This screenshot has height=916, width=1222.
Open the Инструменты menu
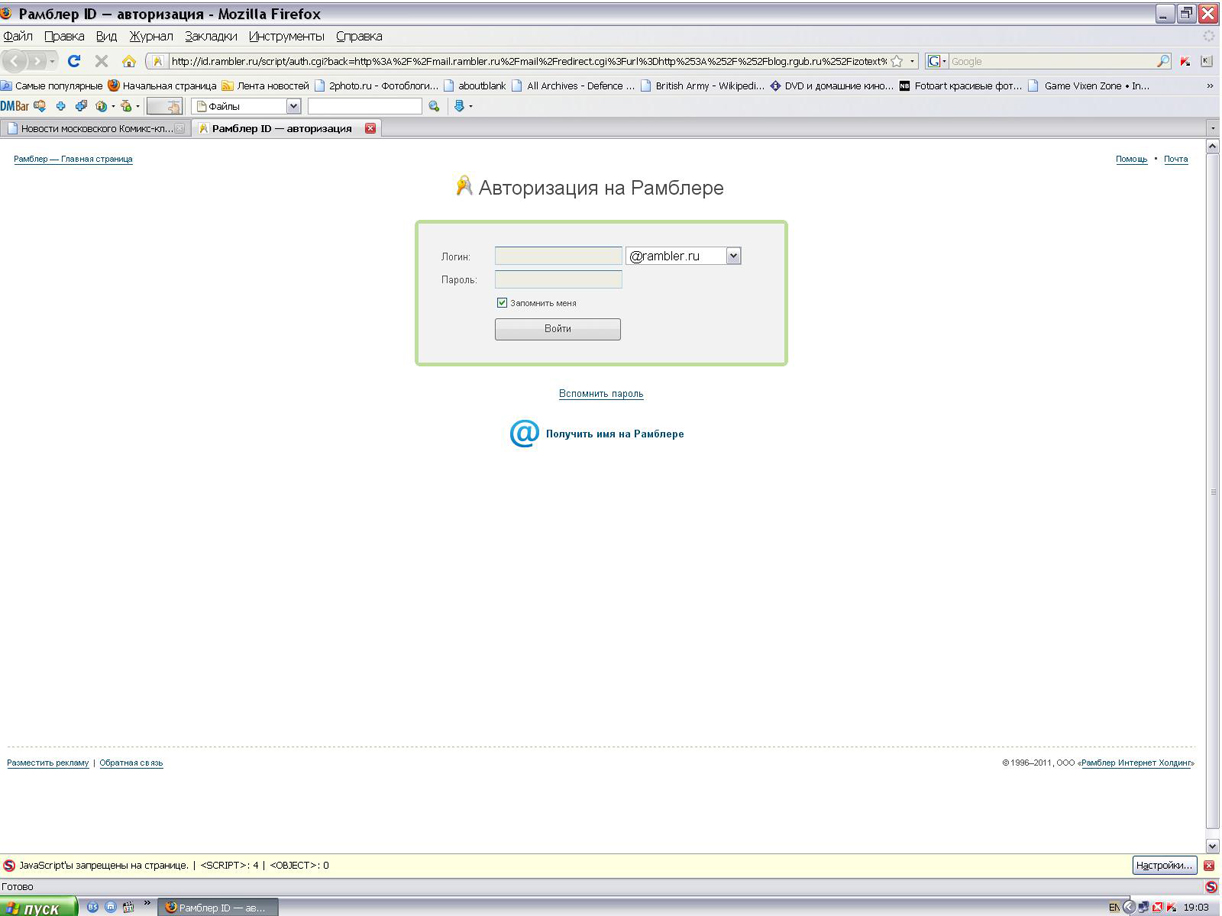tap(287, 36)
